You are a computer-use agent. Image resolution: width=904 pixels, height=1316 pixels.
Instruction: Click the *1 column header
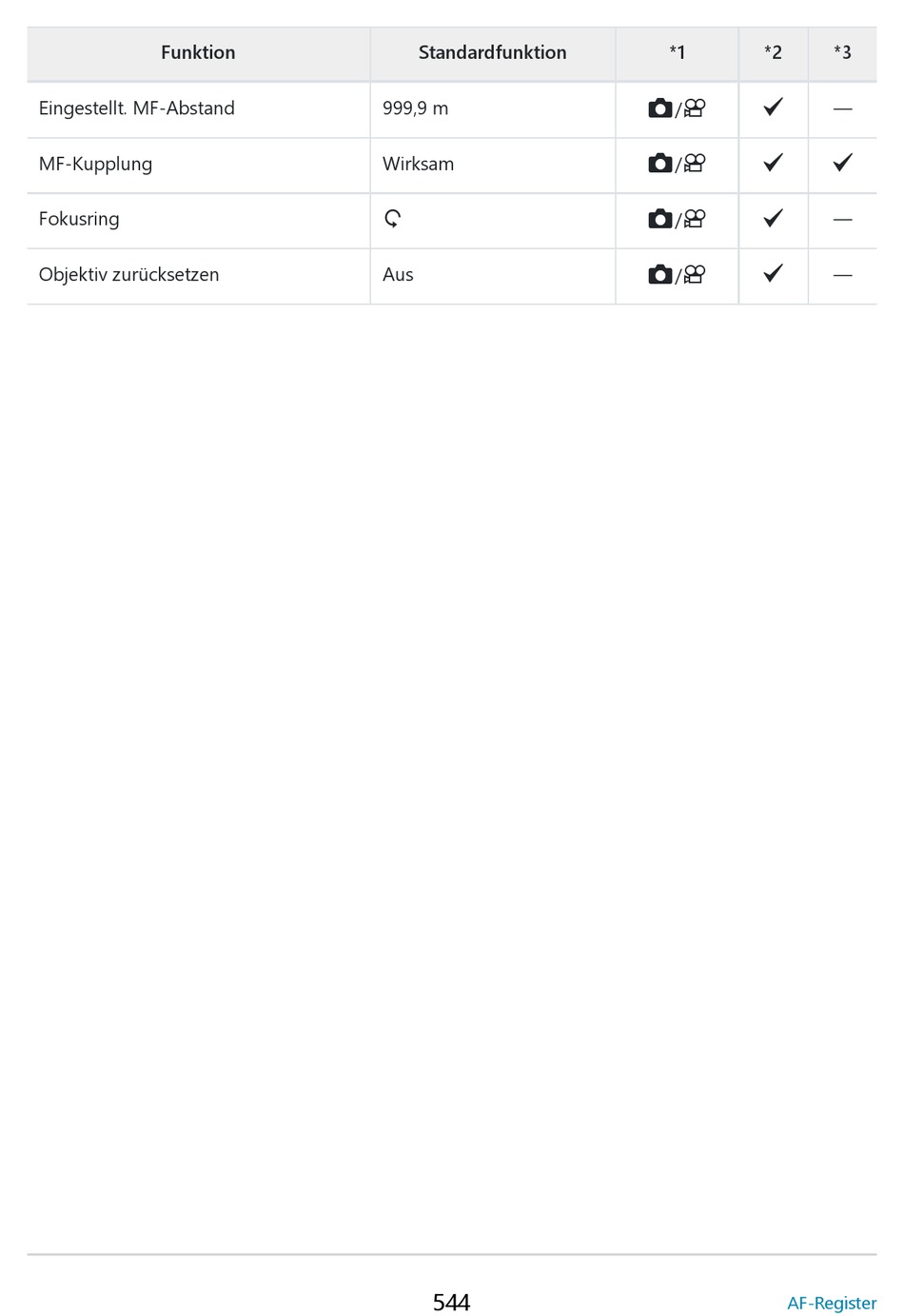(677, 53)
